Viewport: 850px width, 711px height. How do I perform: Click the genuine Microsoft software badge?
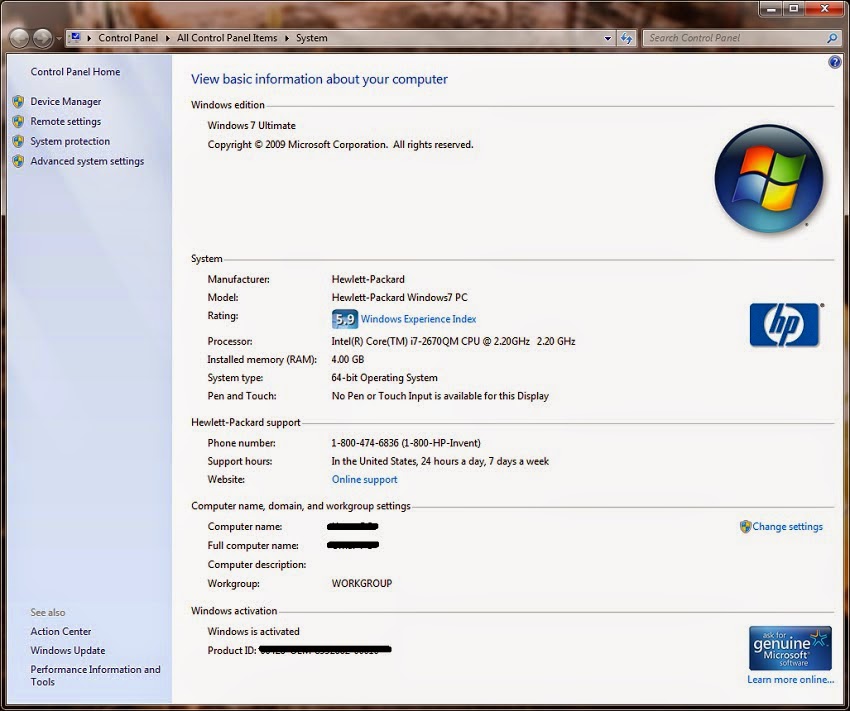[790, 647]
